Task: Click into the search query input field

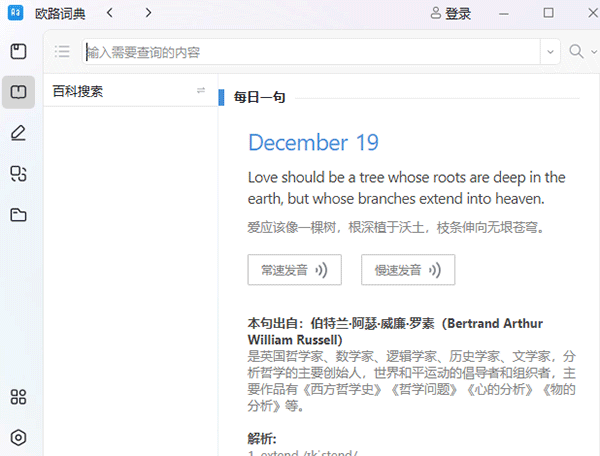Action: [x=310, y=52]
